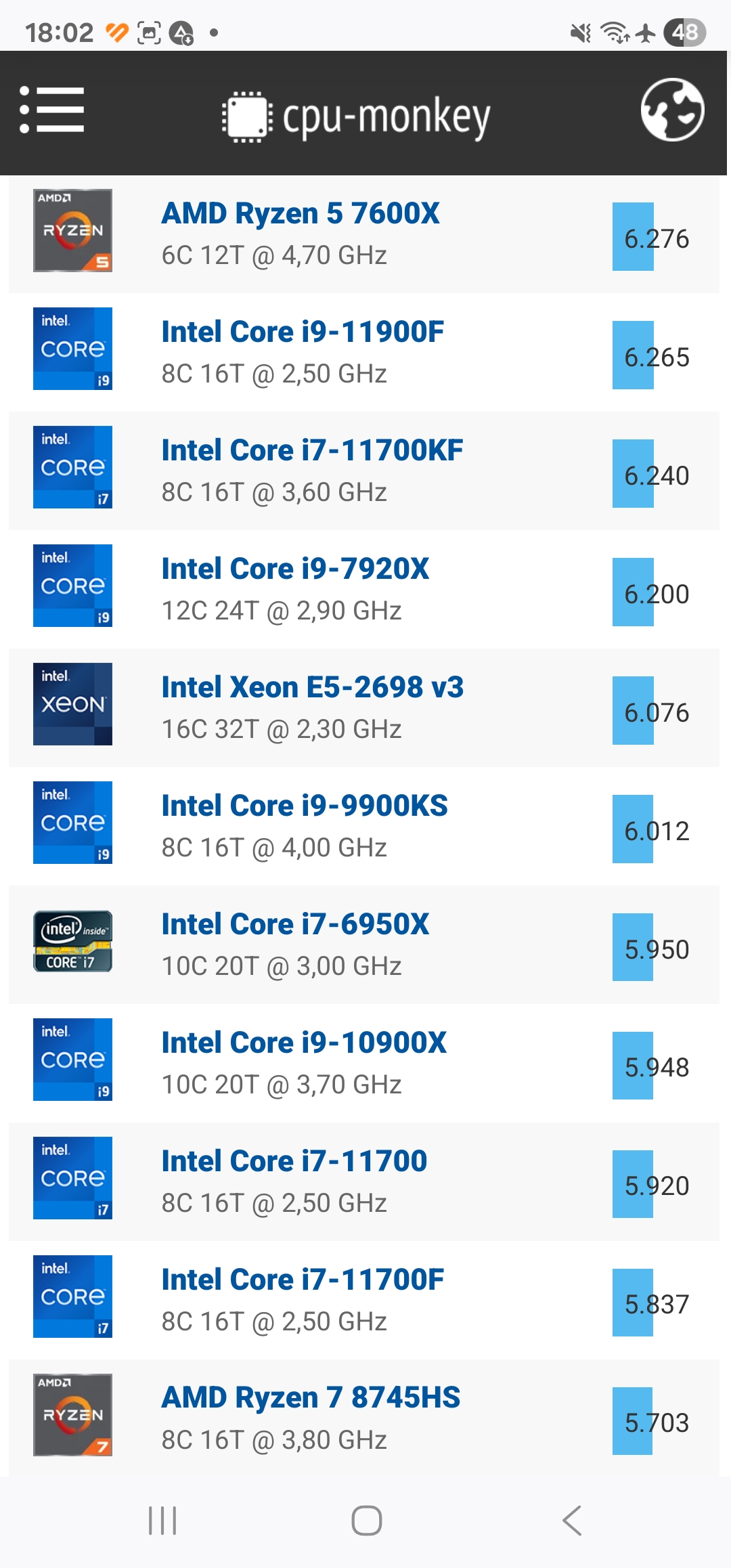This screenshot has width=731, height=1568.
Task: Open Intel Core i7-6950X link
Action: coord(295,924)
